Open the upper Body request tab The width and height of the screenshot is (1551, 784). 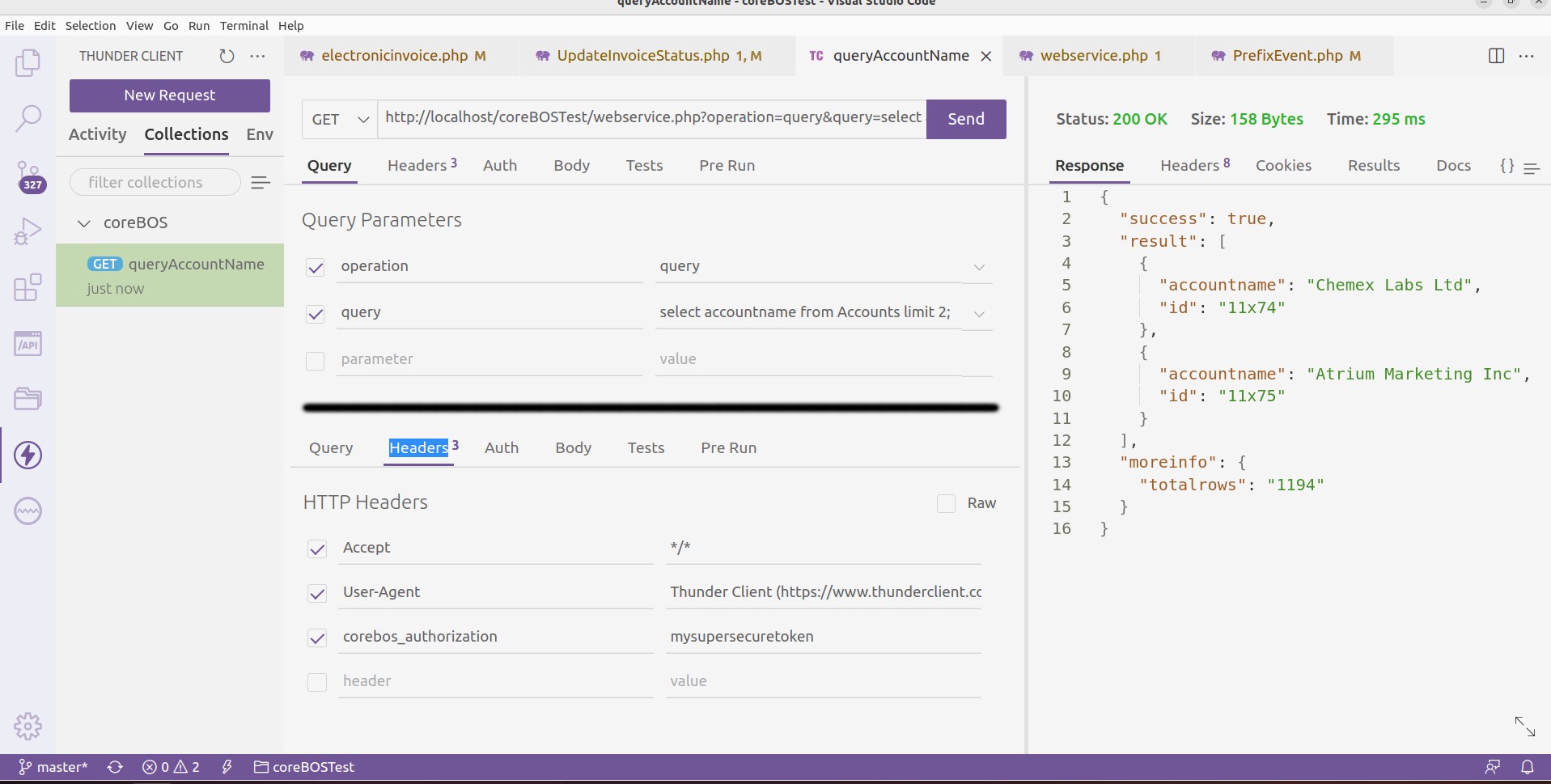click(x=571, y=165)
